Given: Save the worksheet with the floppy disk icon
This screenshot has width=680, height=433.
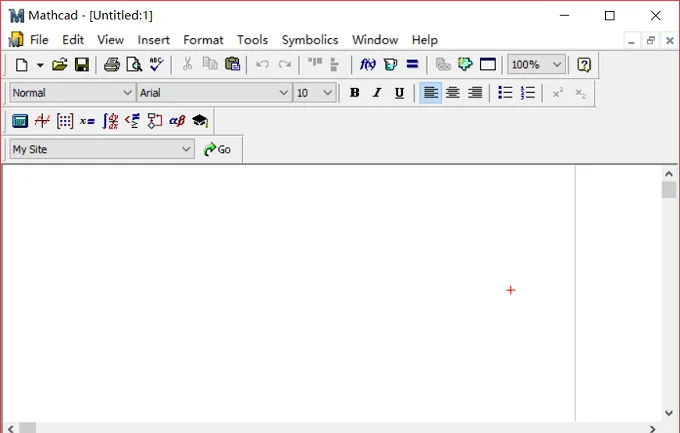Looking at the screenshot, I should pos(82,65).
